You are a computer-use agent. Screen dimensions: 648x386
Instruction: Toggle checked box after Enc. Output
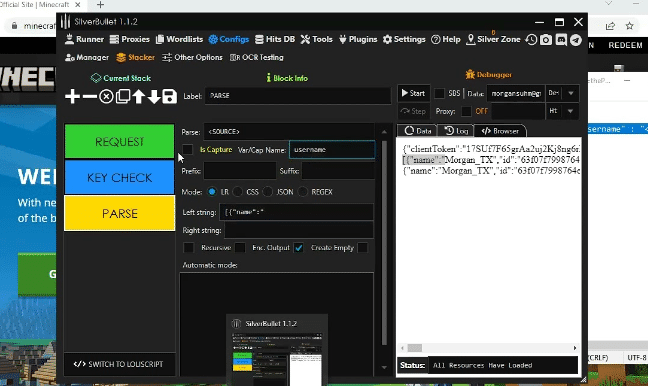[x=298, y=248]
